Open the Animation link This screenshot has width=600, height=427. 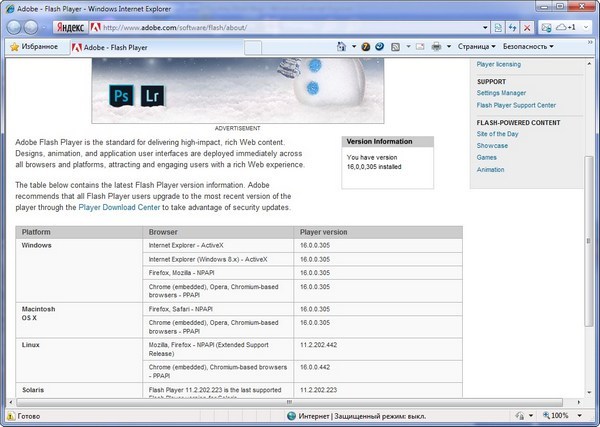pyautogui.click(x=490, y=169)
